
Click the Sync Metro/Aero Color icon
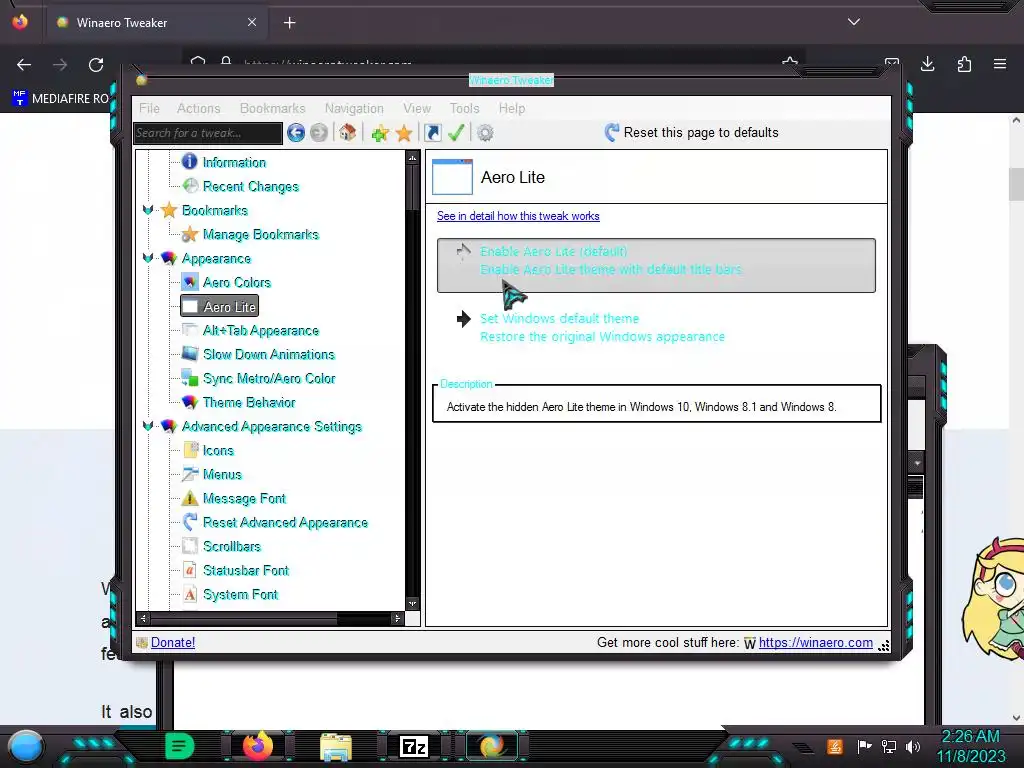click(190, 377)
